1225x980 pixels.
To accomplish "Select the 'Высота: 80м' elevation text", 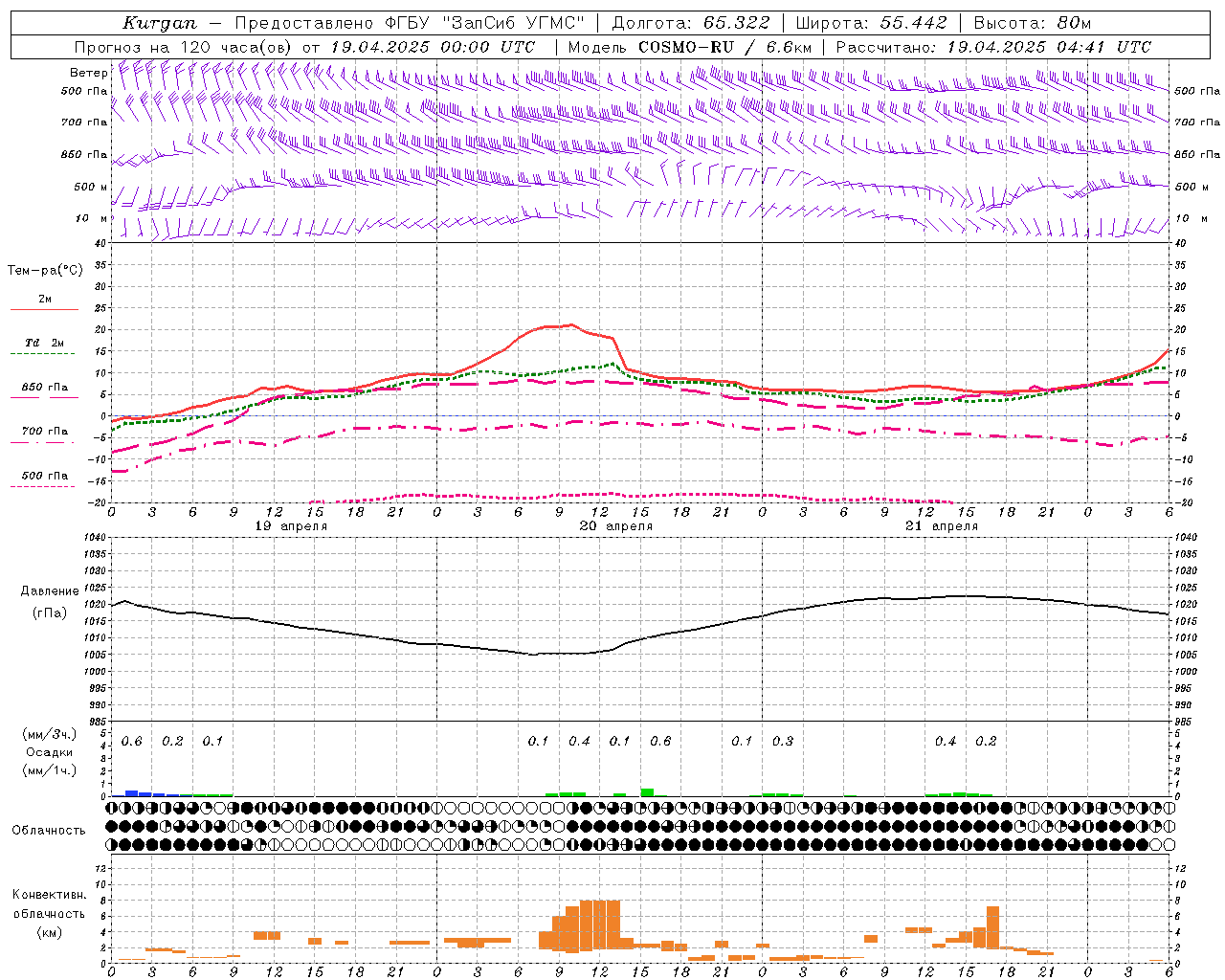I will (x=1033, y=23).
